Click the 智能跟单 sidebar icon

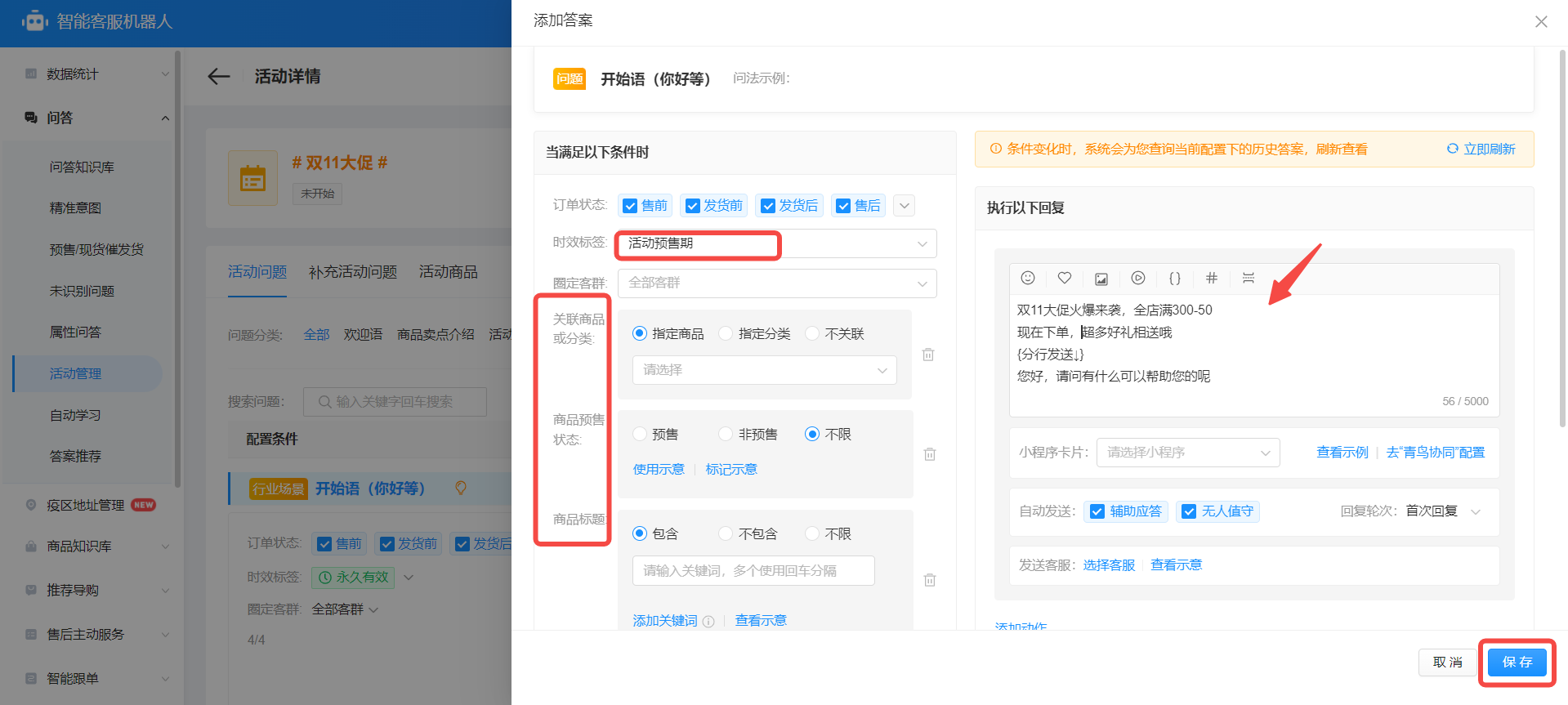[x=31, y=678]
